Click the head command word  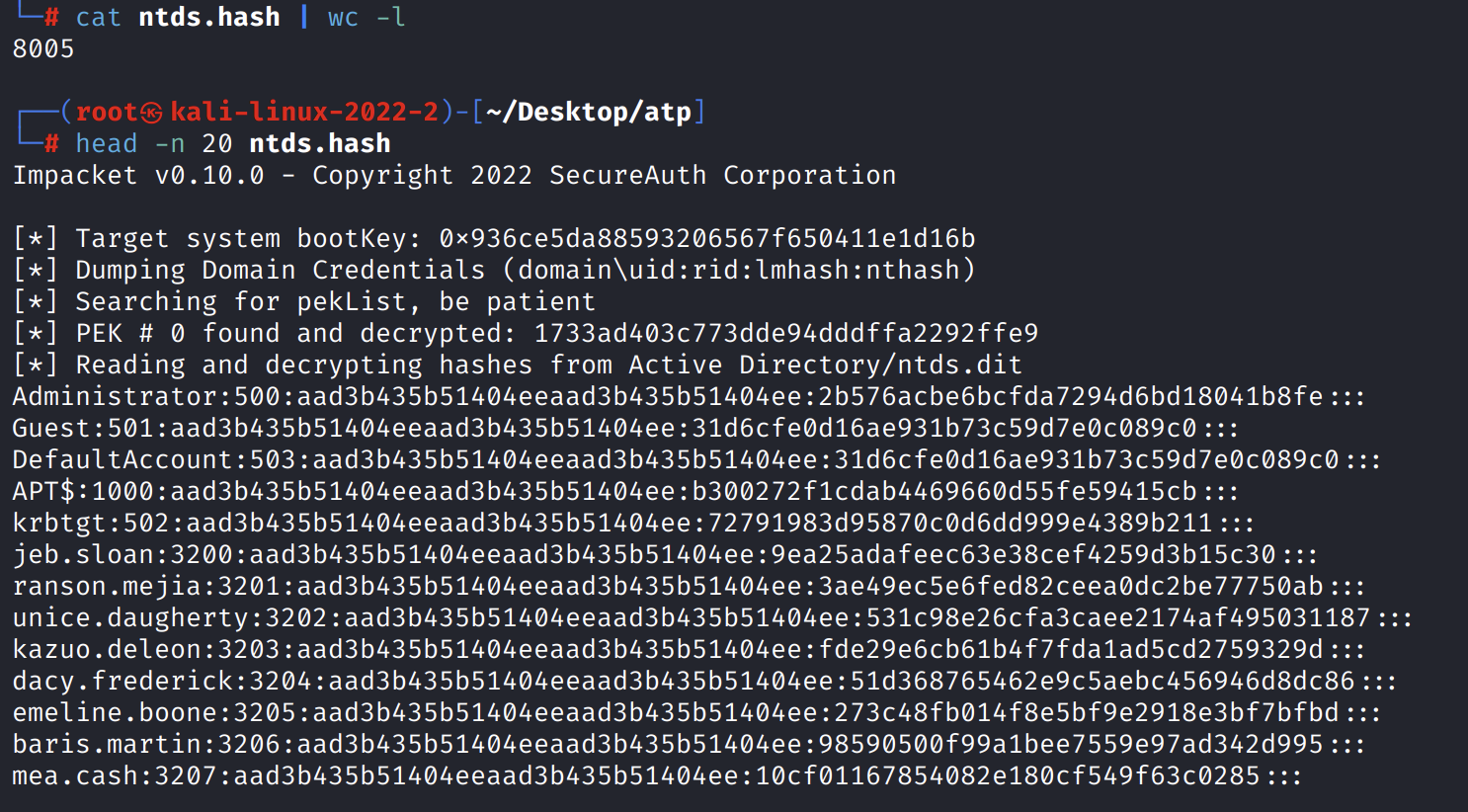(107, 144)
